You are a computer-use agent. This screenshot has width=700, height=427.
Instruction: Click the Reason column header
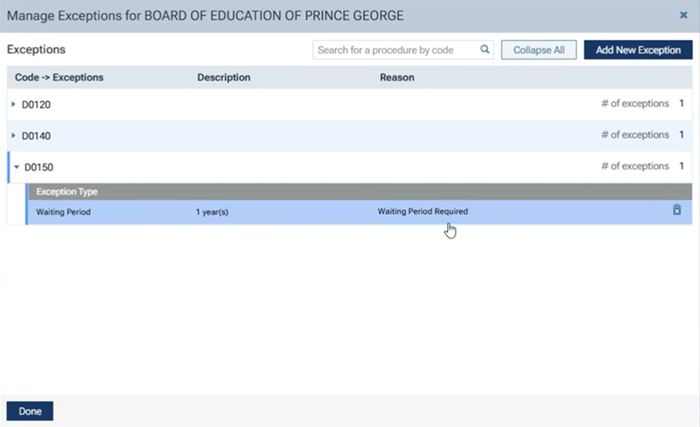pos(396,77)
